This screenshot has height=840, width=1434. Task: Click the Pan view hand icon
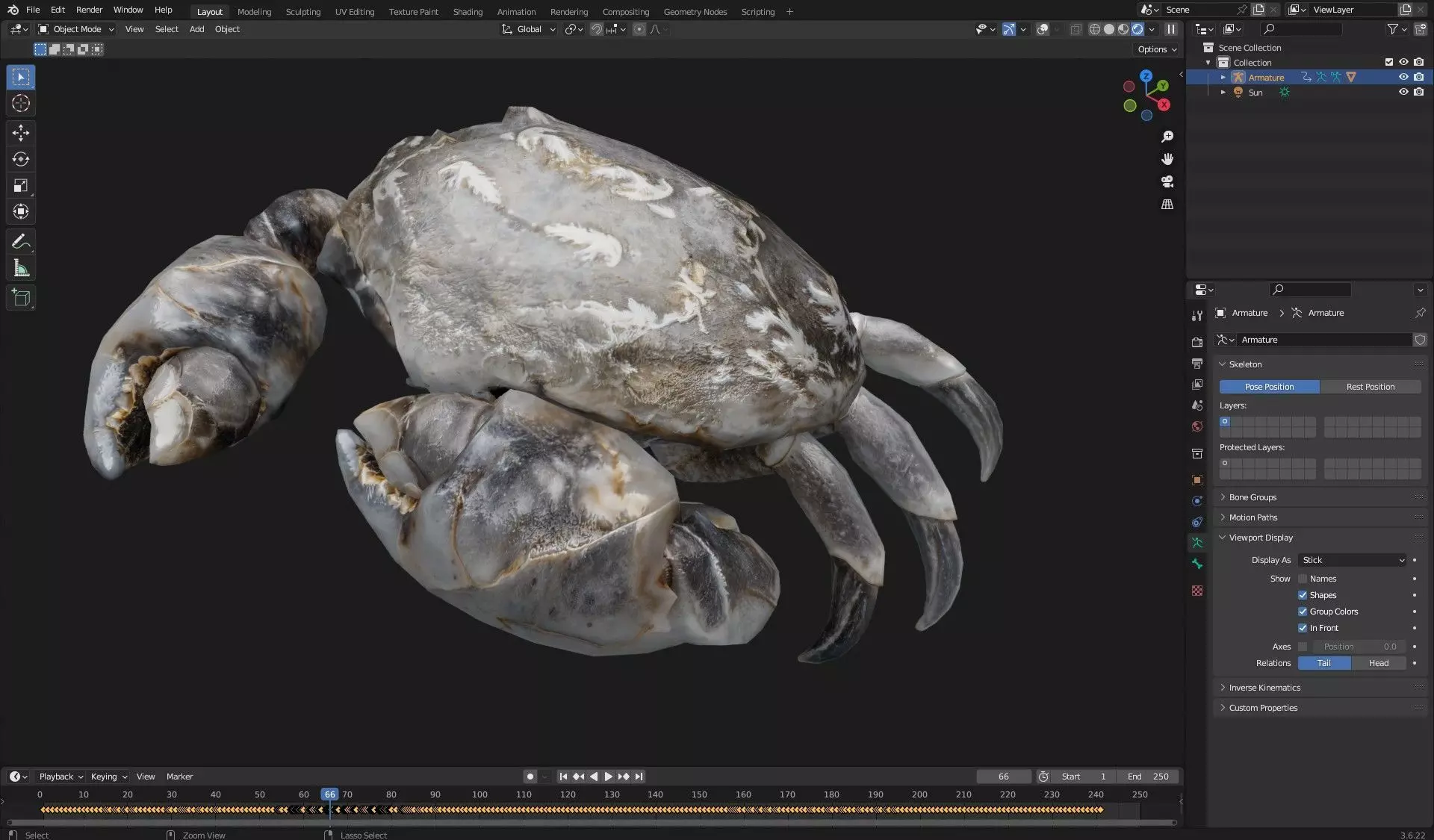pos(1167,159)
